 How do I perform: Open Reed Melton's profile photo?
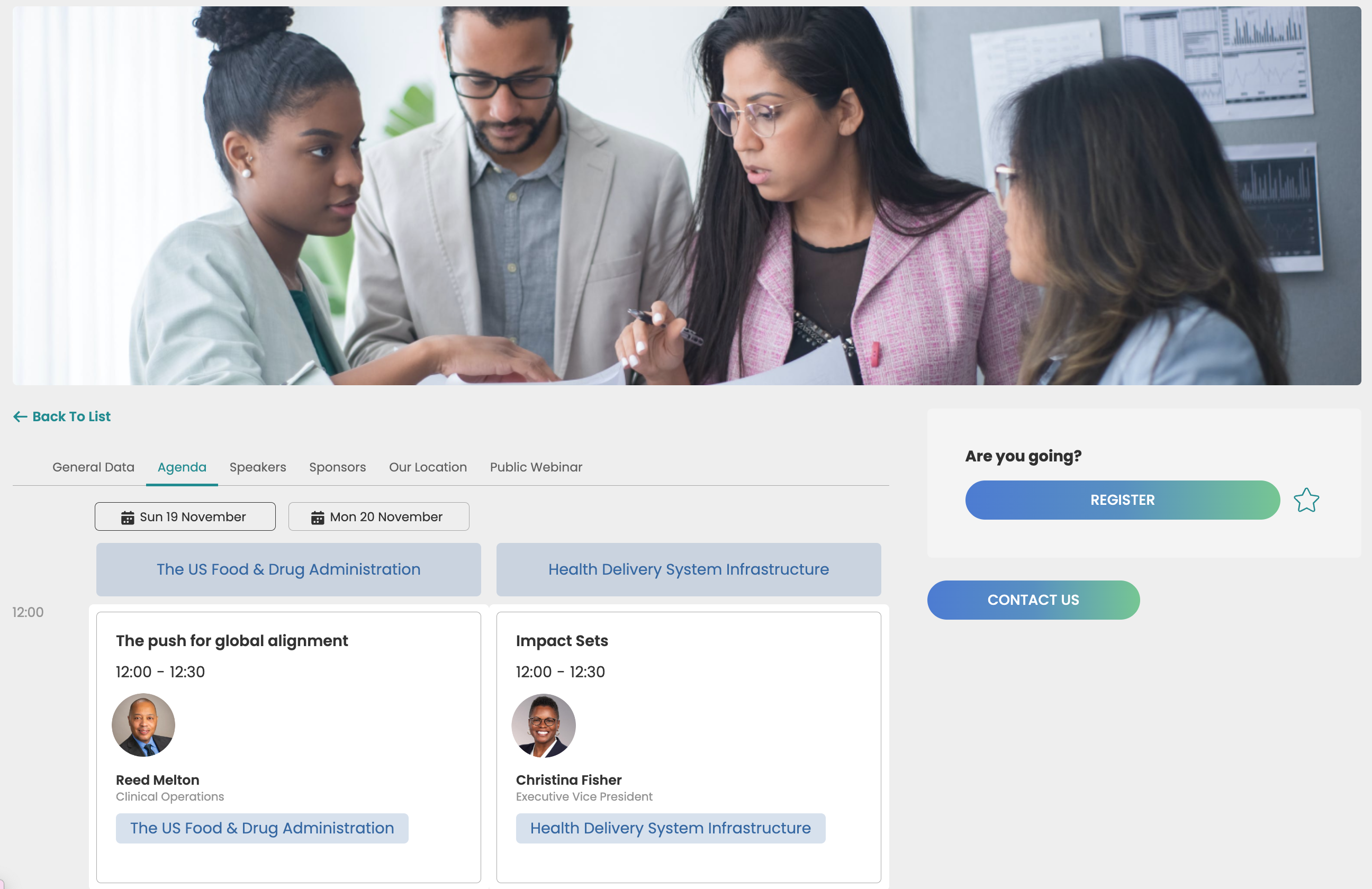tap(143, 725)
